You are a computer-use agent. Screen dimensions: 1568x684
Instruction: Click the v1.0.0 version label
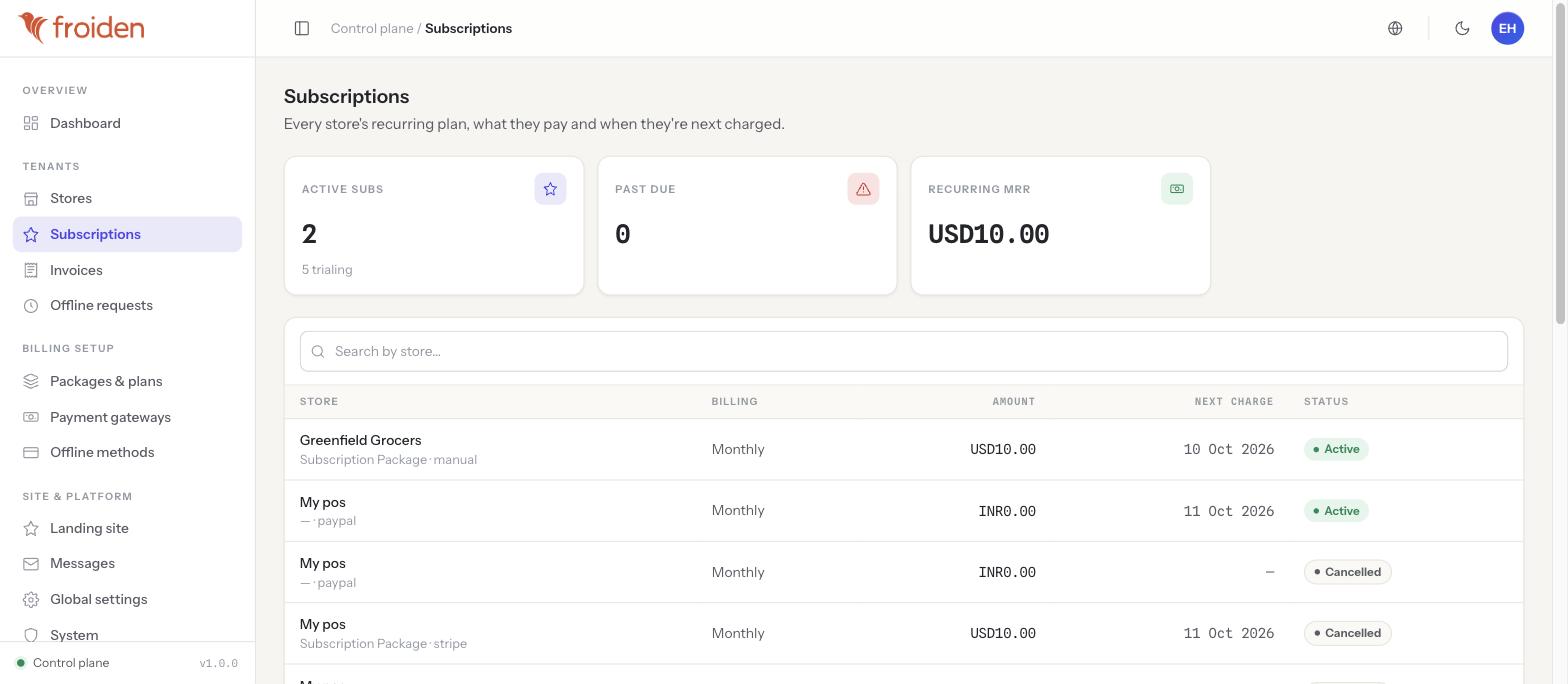point(219,663)
